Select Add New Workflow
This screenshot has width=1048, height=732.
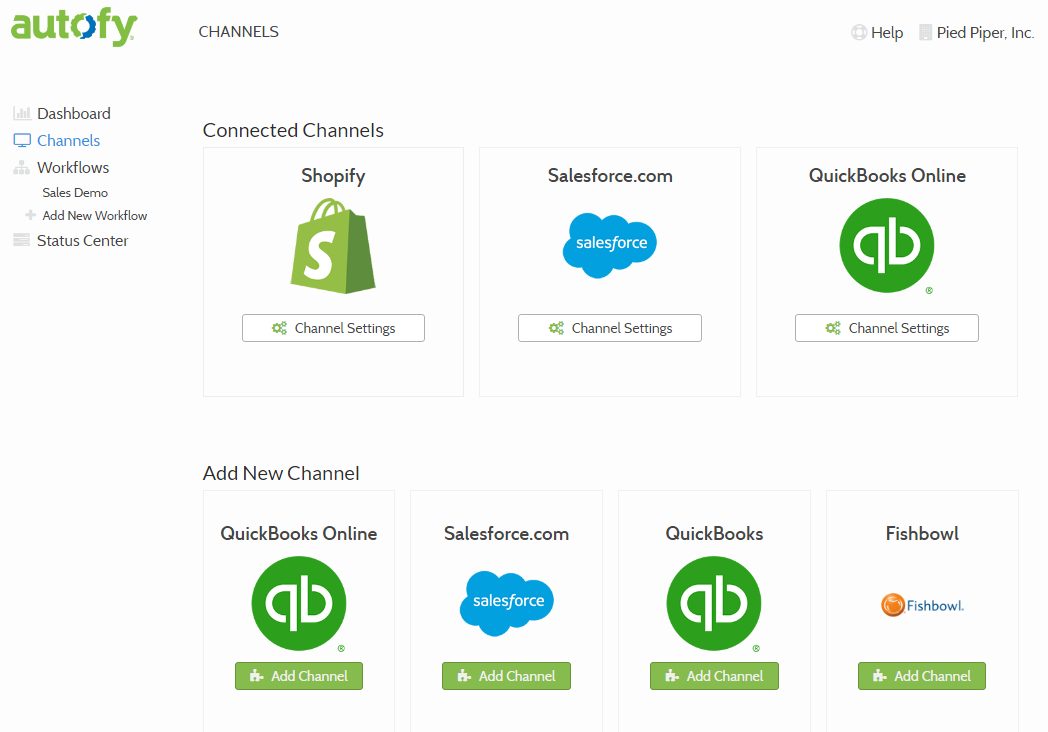(94, 215)
